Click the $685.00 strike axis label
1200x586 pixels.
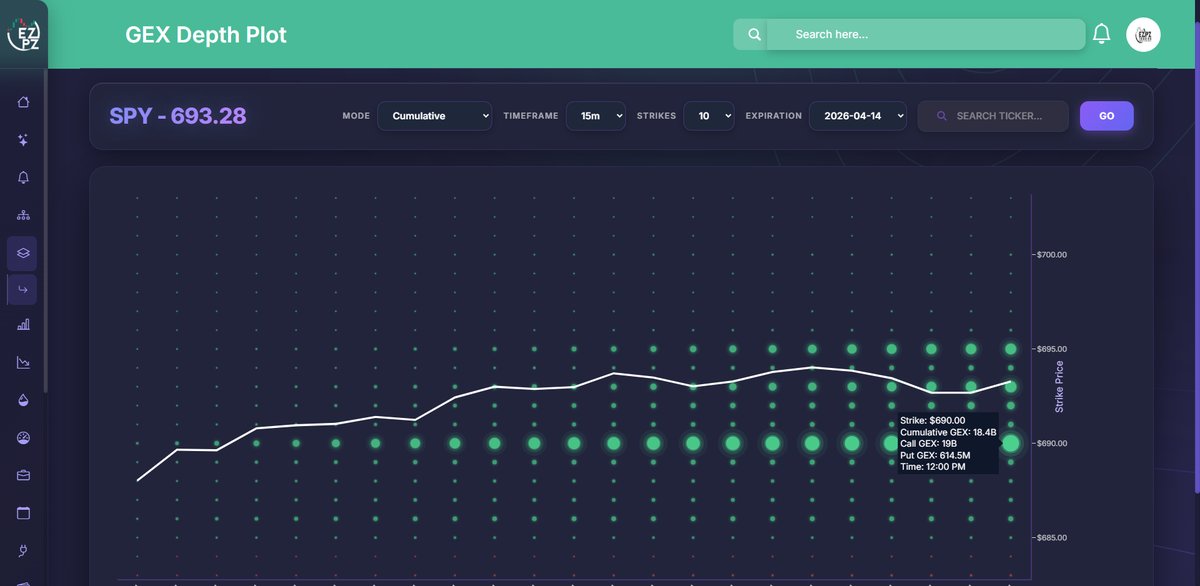pos(1052,538)
